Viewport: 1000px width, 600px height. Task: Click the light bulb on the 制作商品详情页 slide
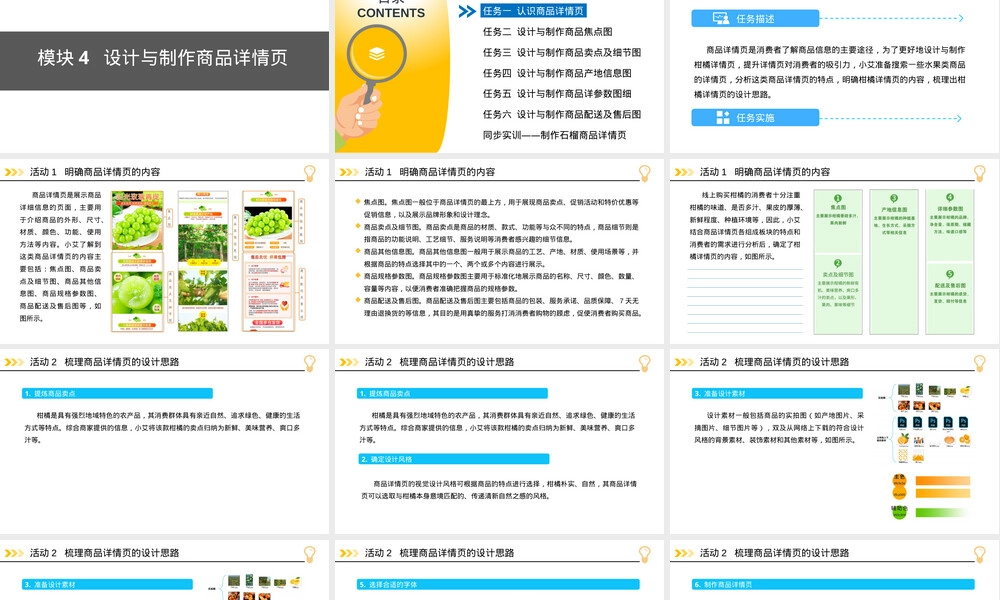(979, 554)
